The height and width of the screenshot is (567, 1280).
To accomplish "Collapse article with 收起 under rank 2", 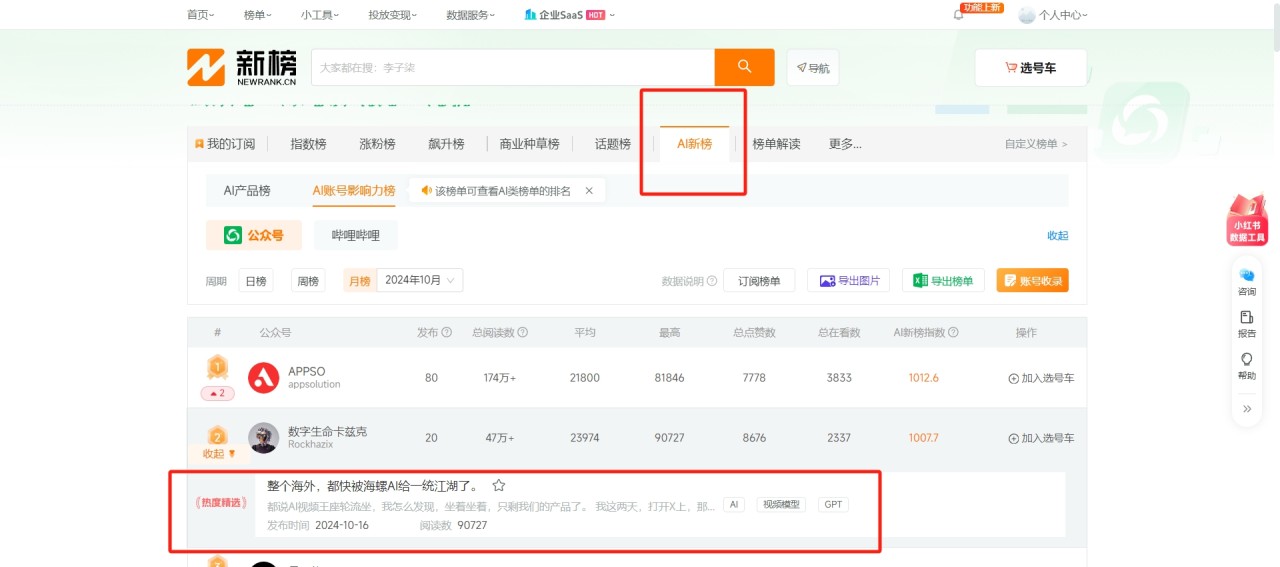I will click(x=219, y=453).
